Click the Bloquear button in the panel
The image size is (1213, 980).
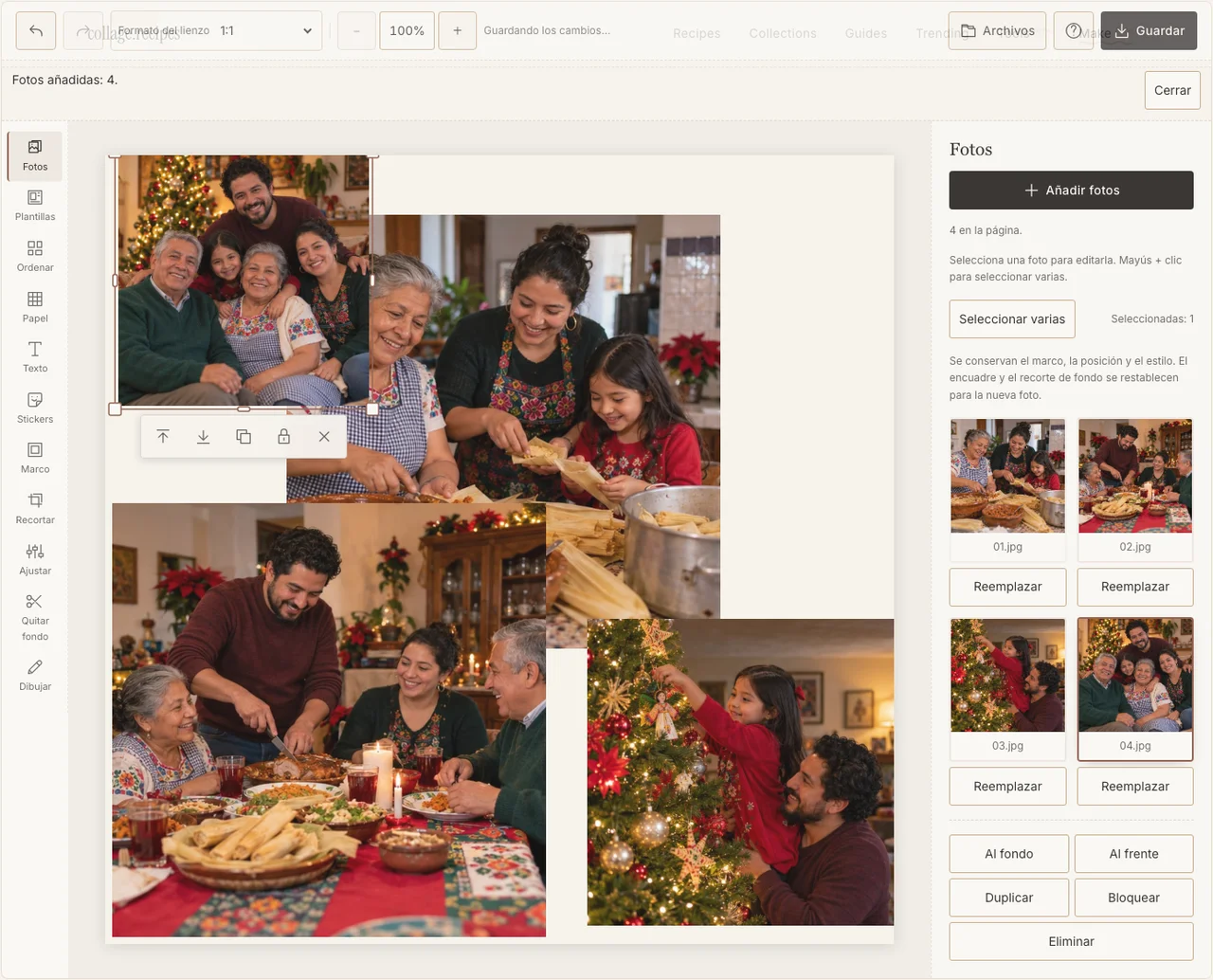pos(1134,898)
